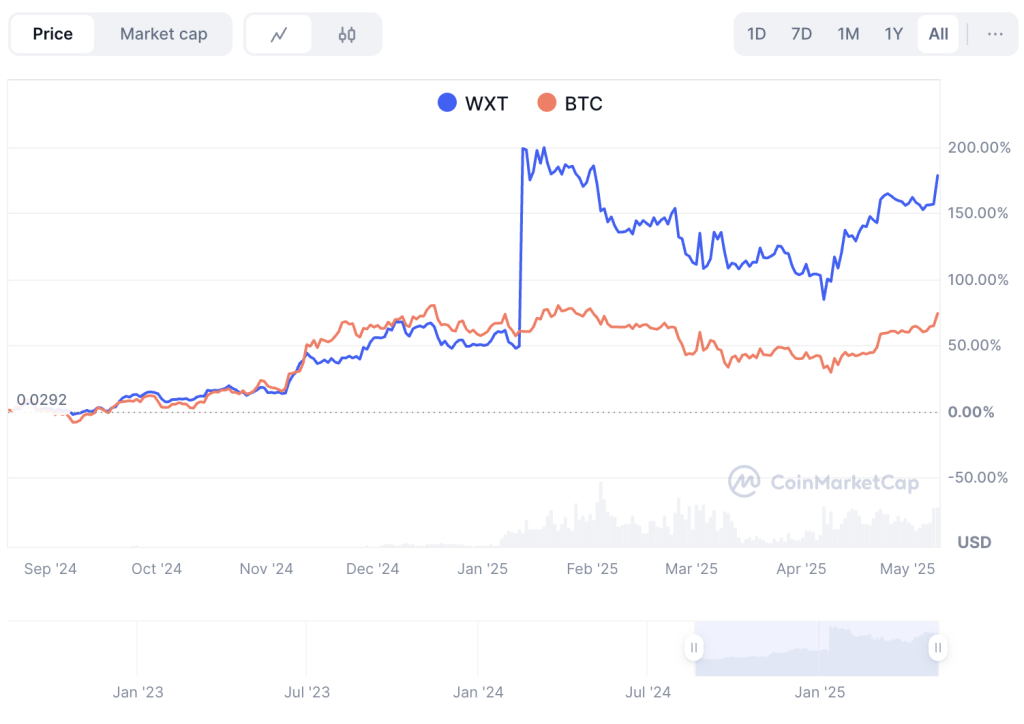
Task: Set time range to All
Action: pyautogui.click(x=938, y=34)
